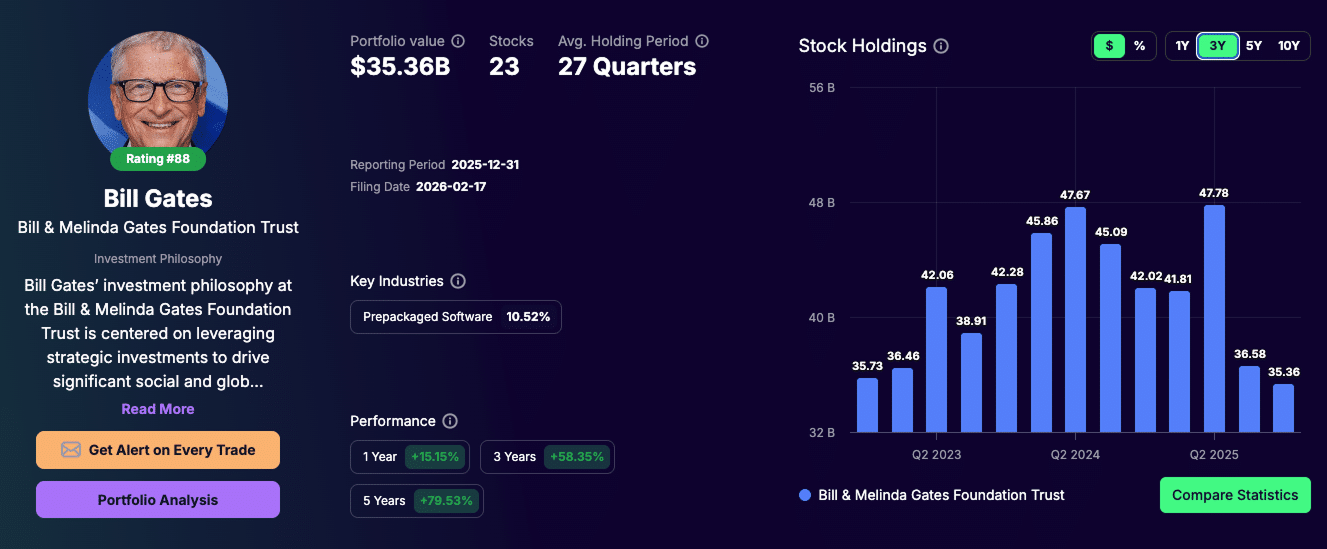Click the Avg. Holding Period info icon

pos(702,41)
